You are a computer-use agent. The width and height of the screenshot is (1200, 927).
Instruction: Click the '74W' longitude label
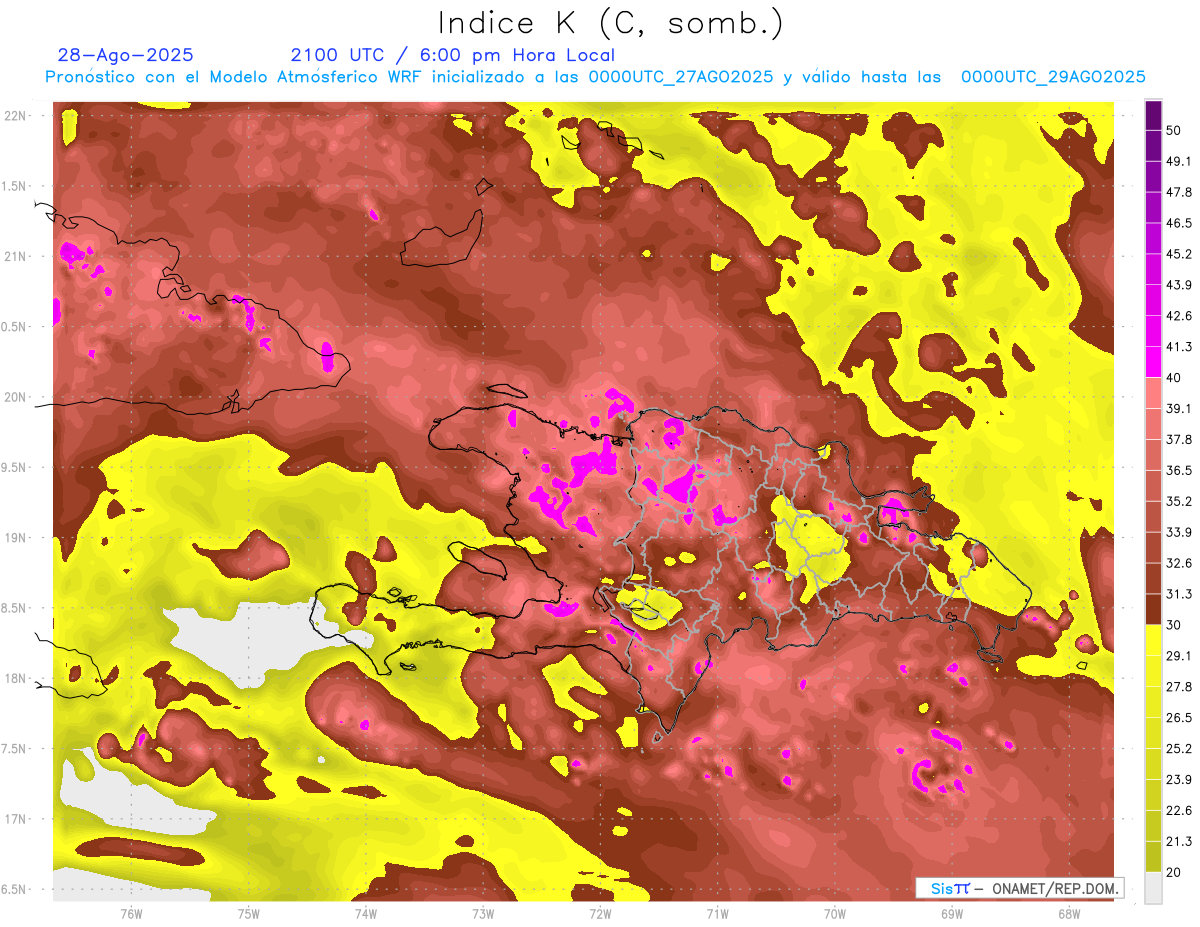365,914
